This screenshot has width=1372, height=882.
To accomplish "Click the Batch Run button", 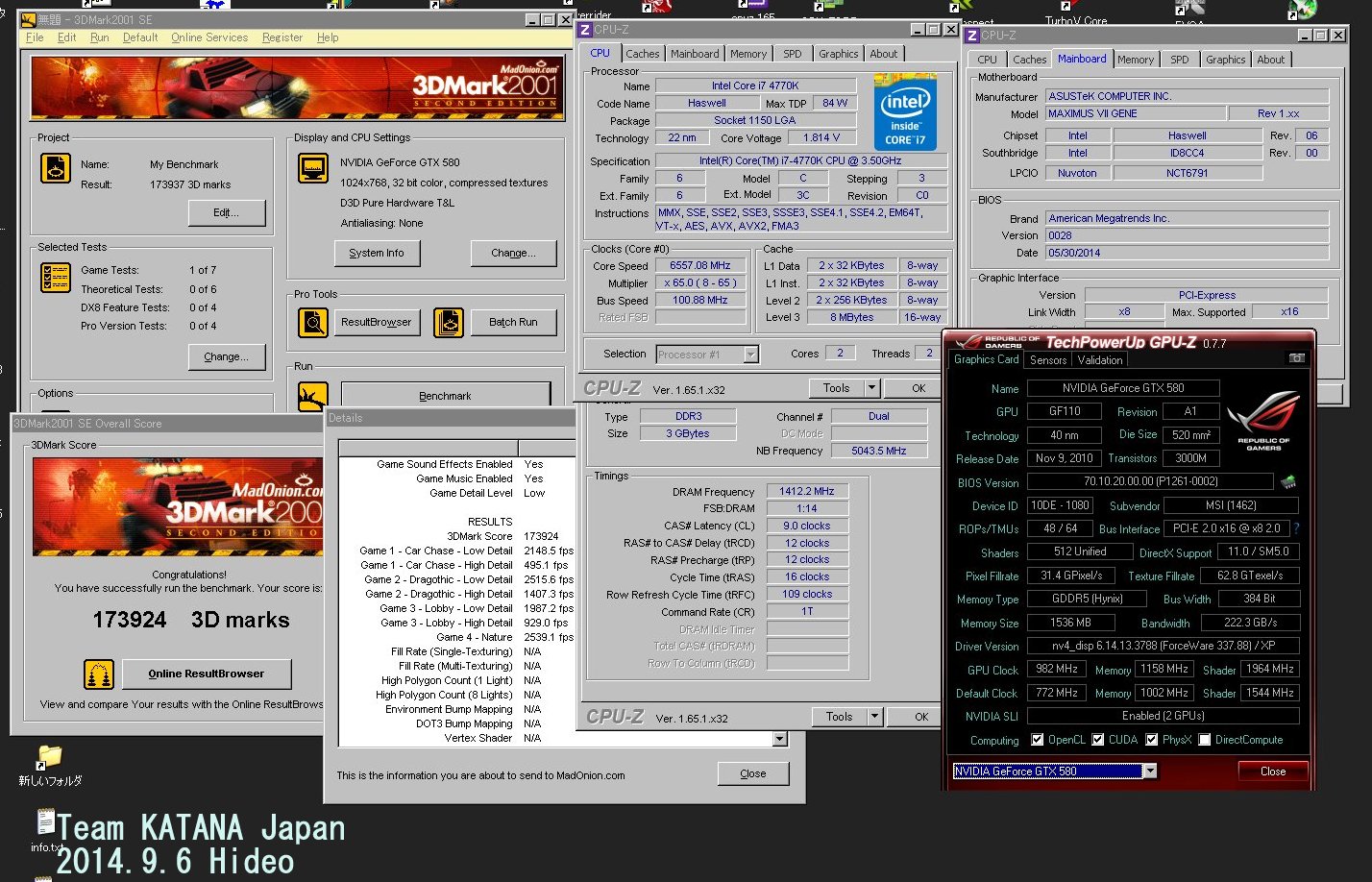I will tap(513, 322).
